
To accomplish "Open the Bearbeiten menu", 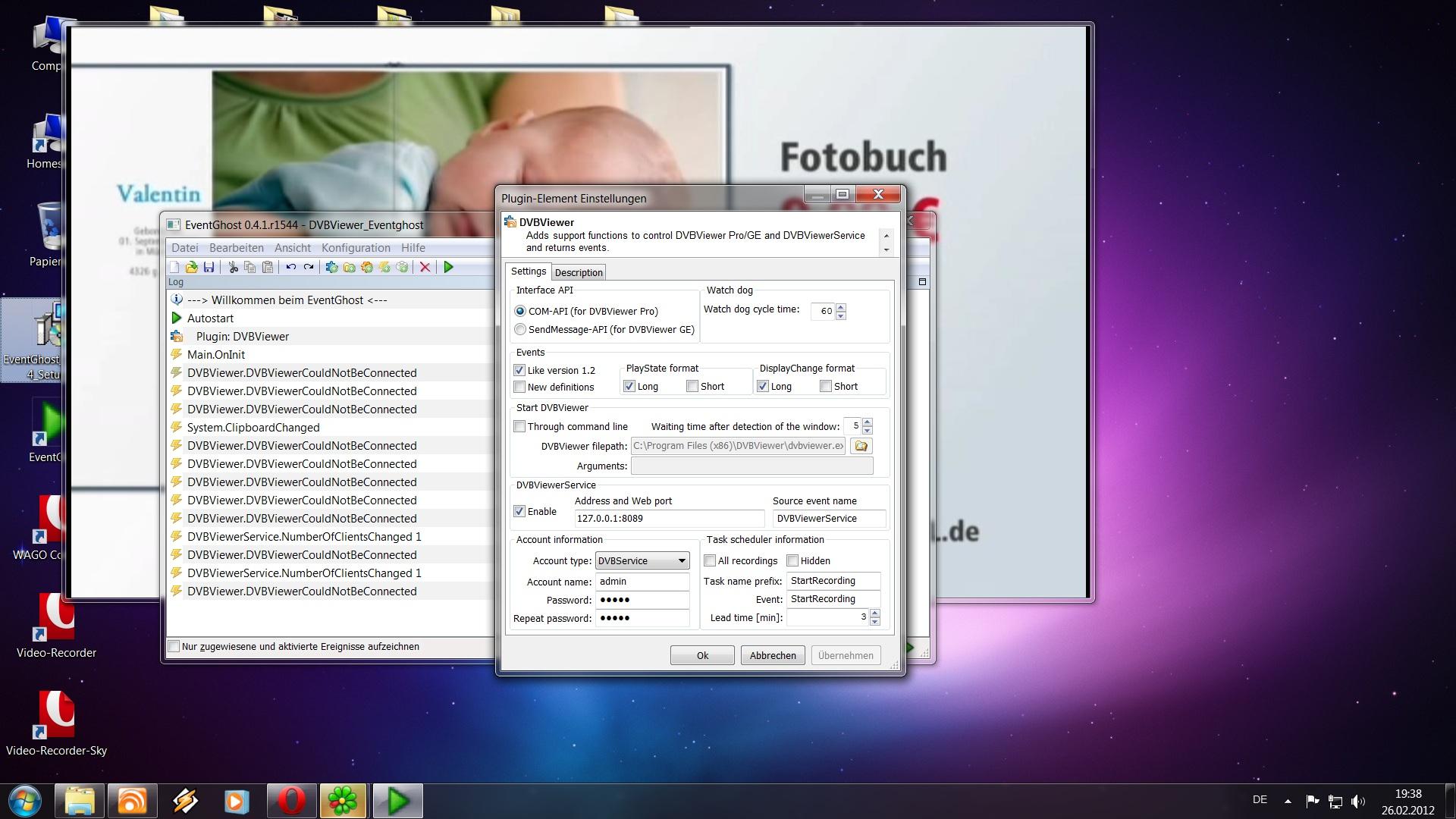I will pos(237,248).
